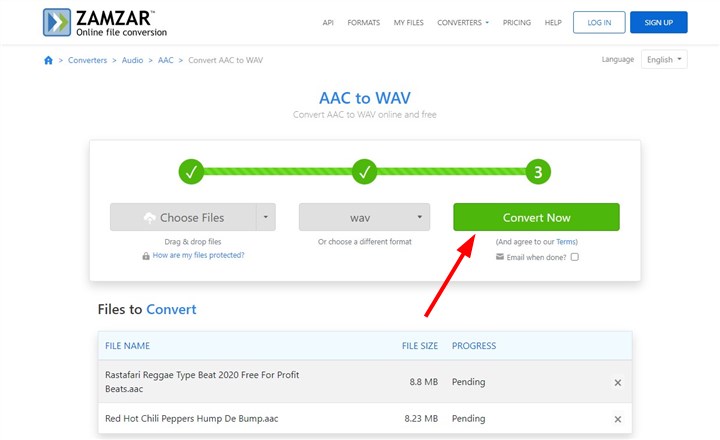The height and width of the screenshot is (440, 720).
Task: Click the step two checkmark circle
Action: click(x=365, y=172)
